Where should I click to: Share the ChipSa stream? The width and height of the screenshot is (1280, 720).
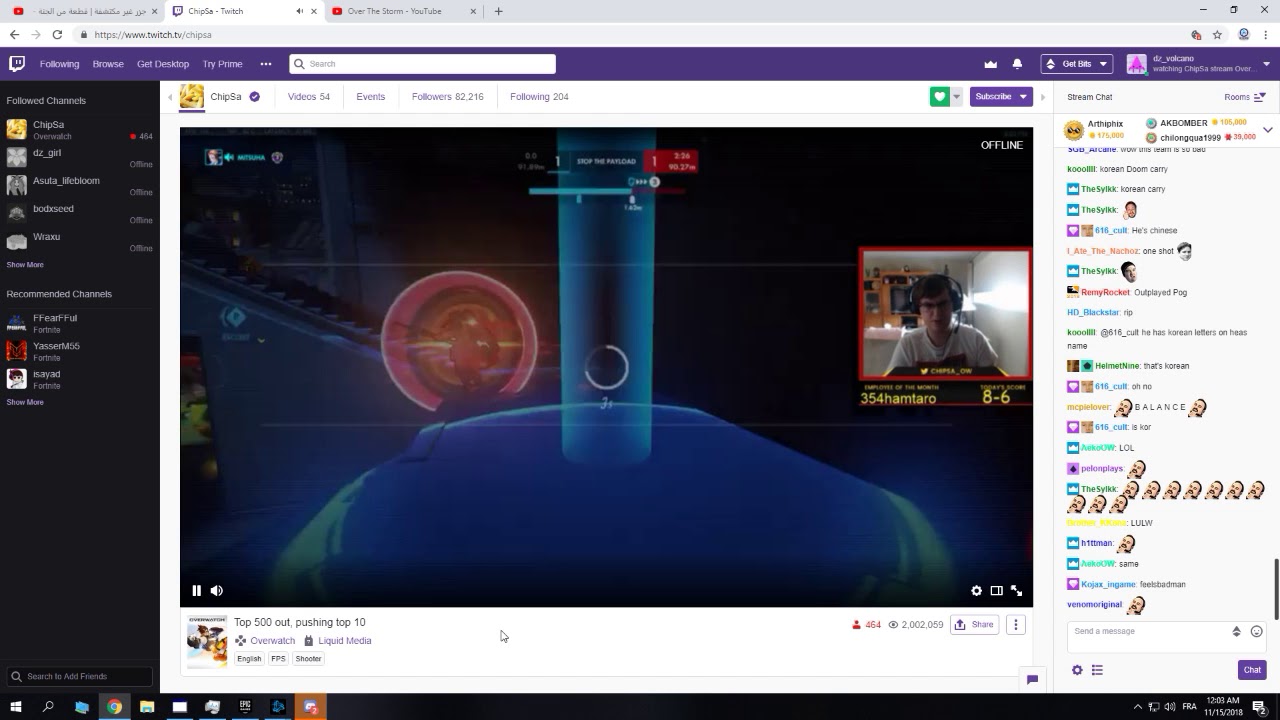coord(974,625)
